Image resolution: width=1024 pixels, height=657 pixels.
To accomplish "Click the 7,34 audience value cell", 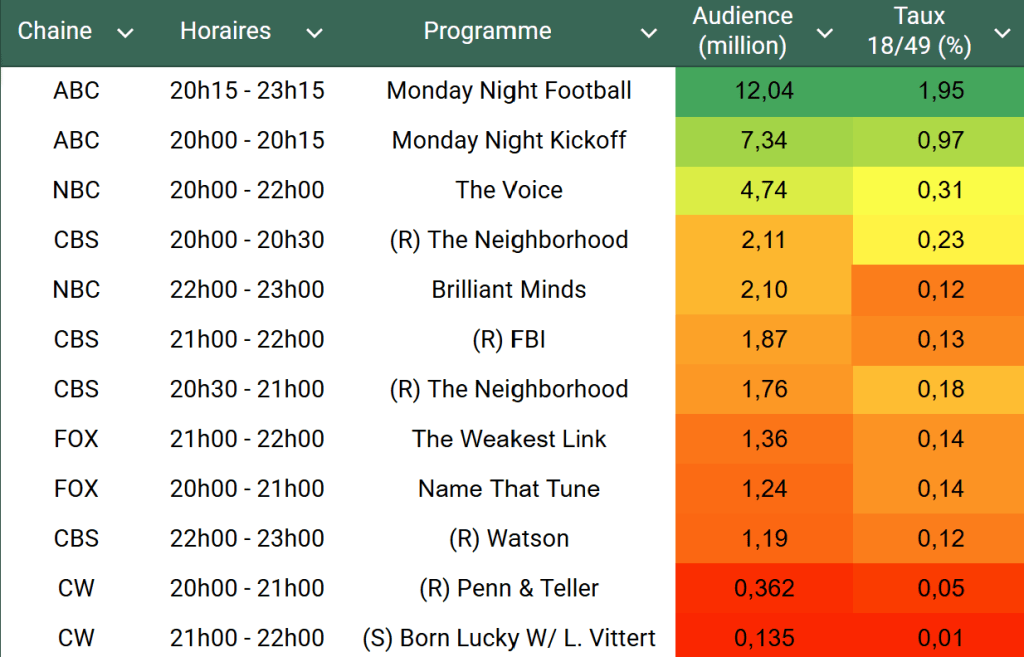I will coord(764,140).
